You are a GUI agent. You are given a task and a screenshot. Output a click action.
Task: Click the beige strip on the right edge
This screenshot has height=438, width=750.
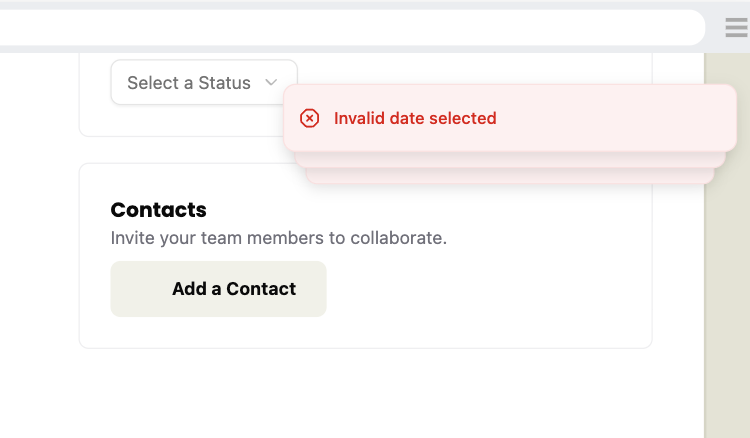[727, 300]
